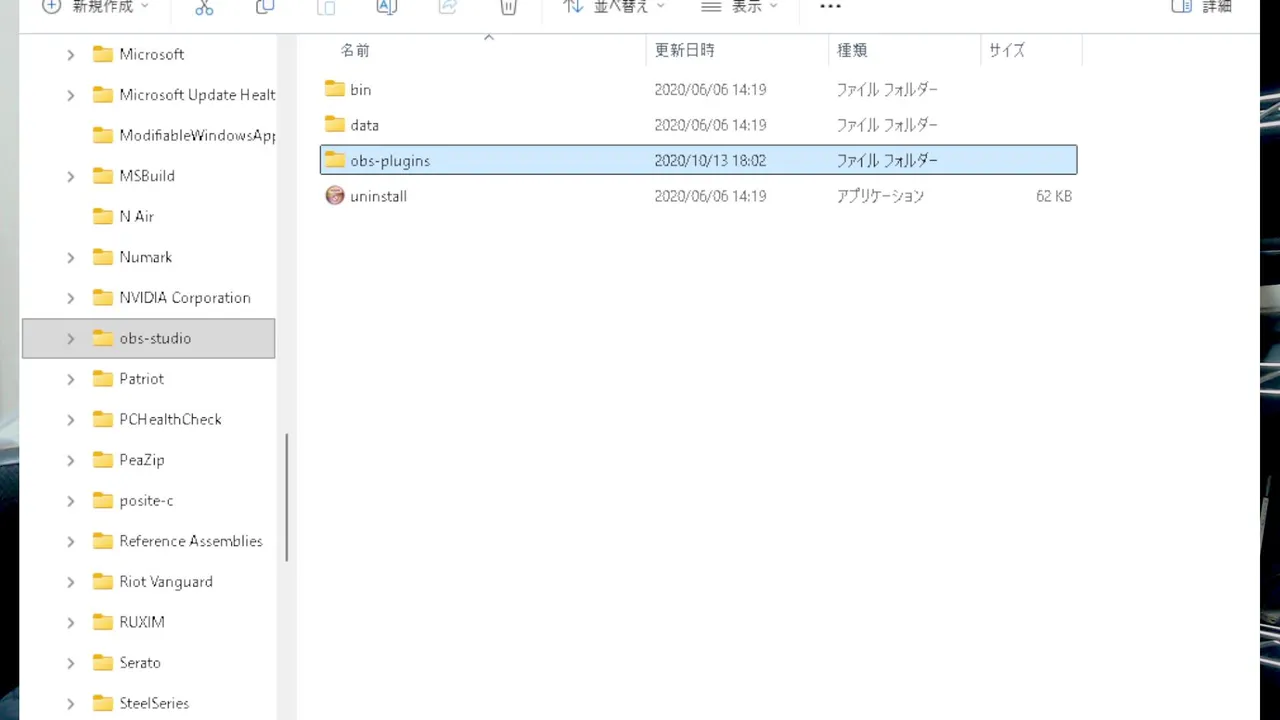The image size is (1280, 720).
Task: Click the アプリケーション type cell
Action: pyautogui.click(x=880, y=196)
